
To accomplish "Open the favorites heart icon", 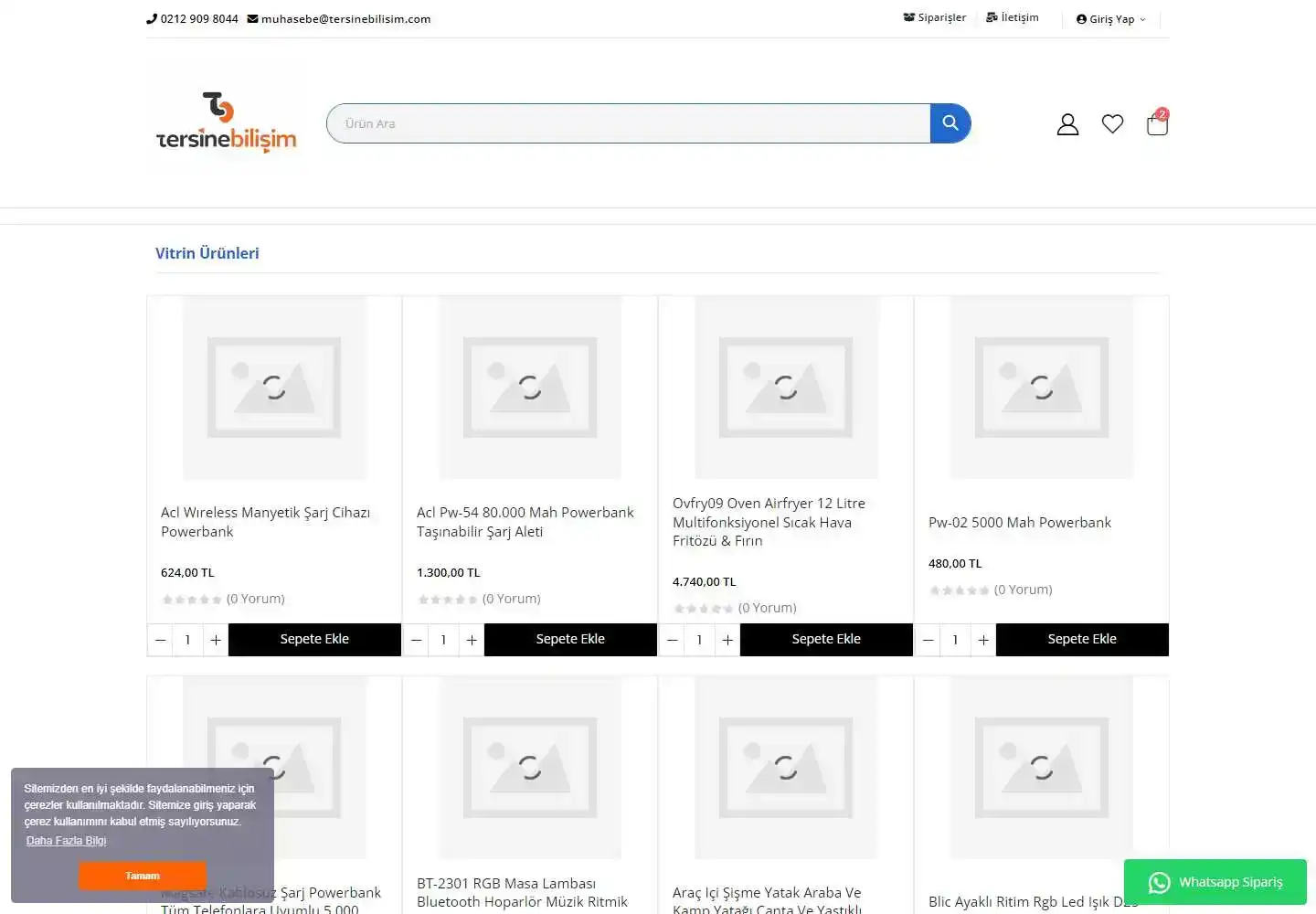I will (1112, 123).
